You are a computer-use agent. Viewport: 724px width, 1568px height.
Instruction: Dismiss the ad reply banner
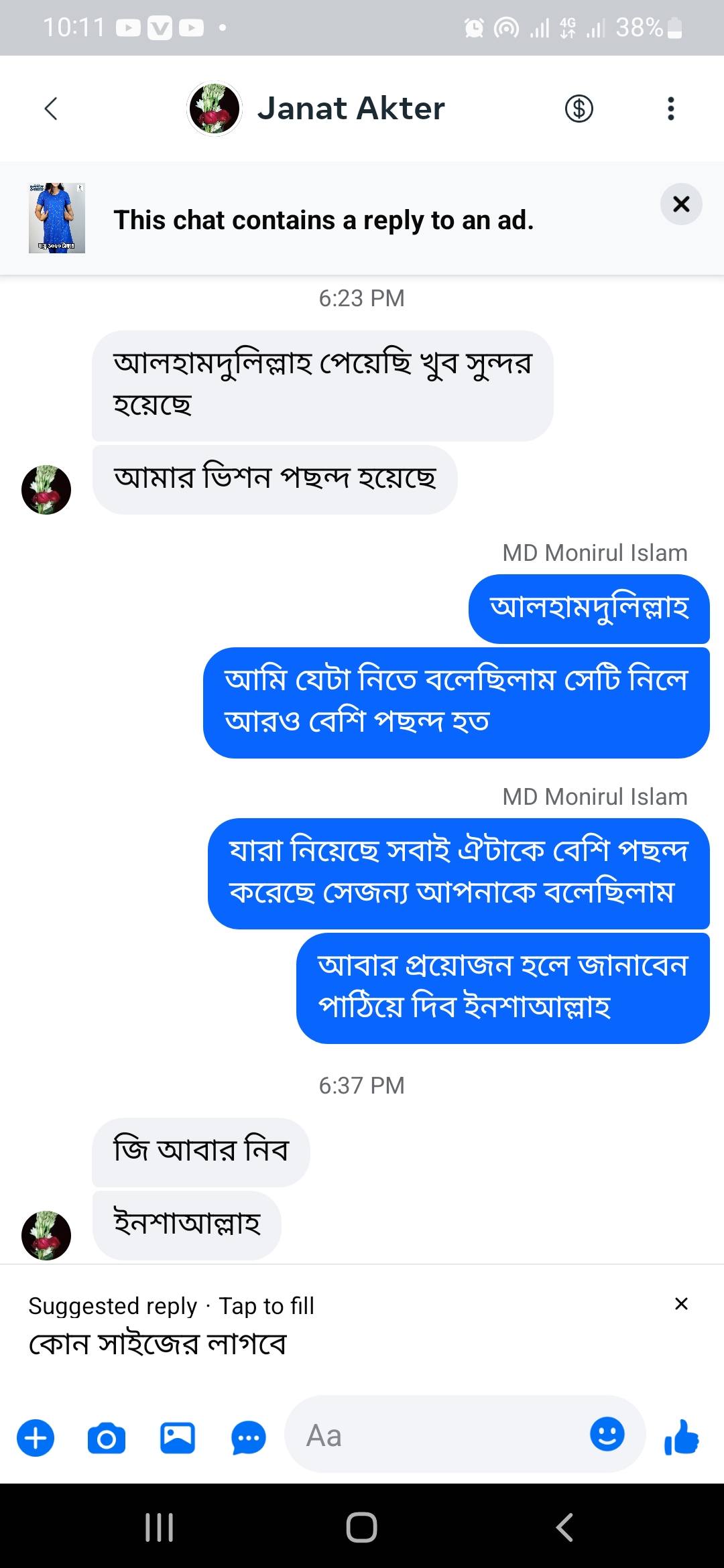681,204
